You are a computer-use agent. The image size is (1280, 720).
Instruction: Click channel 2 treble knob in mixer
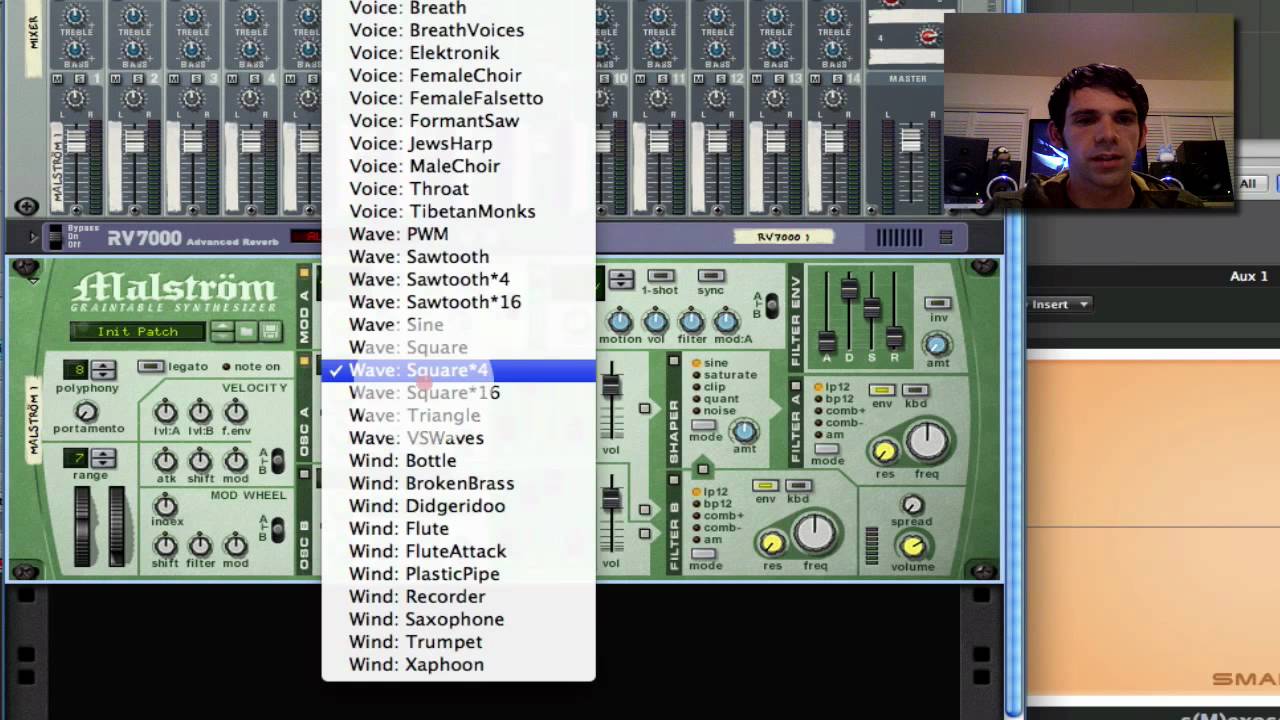134,16
